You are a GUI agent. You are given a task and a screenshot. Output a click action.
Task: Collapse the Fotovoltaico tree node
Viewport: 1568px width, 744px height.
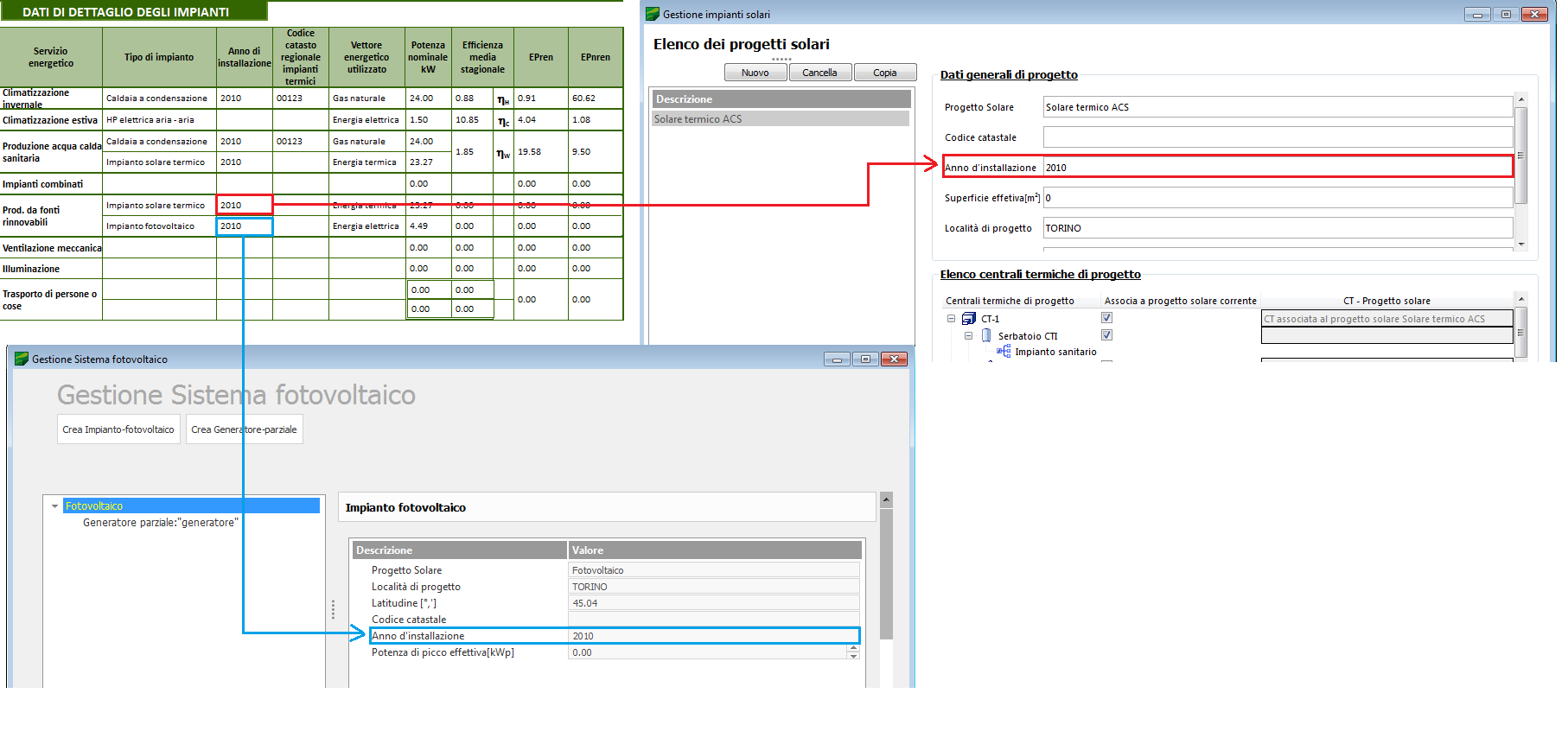point(54,506)
